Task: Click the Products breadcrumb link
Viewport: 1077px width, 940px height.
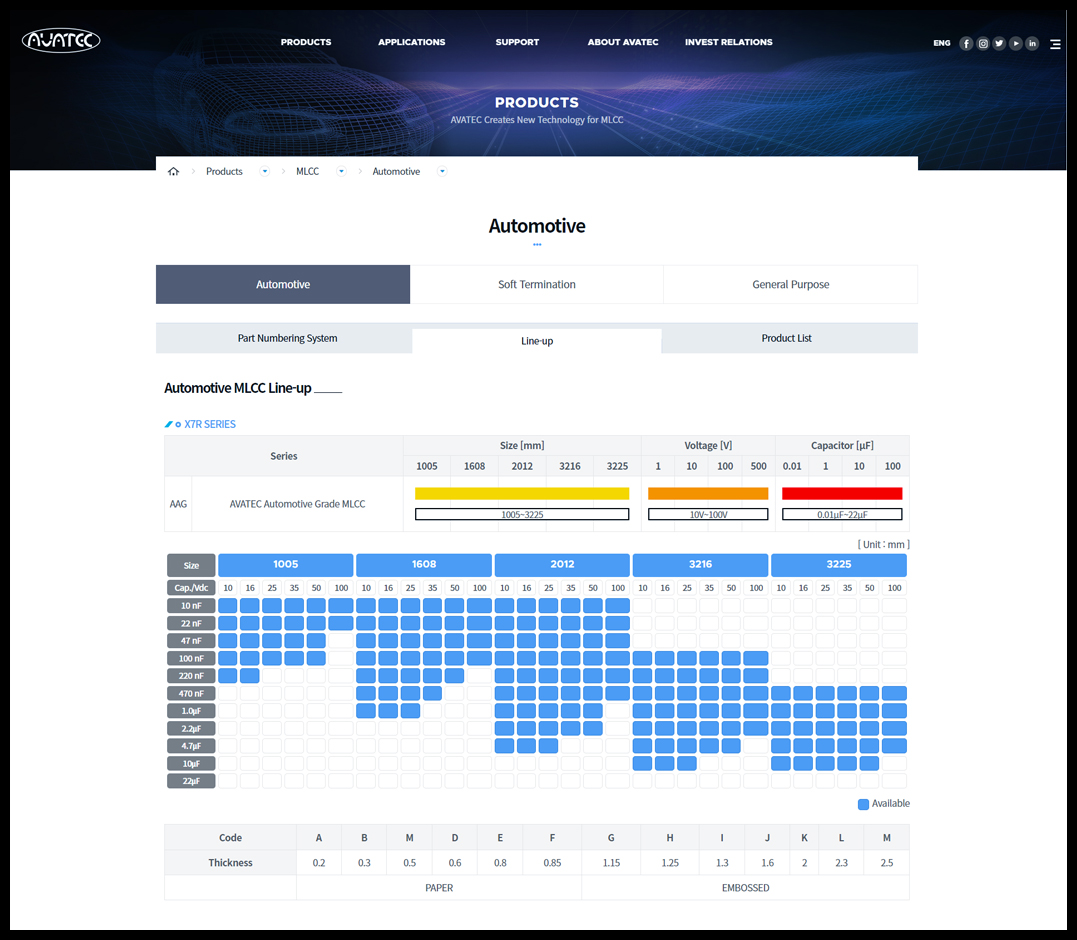Action: [224, 172]
